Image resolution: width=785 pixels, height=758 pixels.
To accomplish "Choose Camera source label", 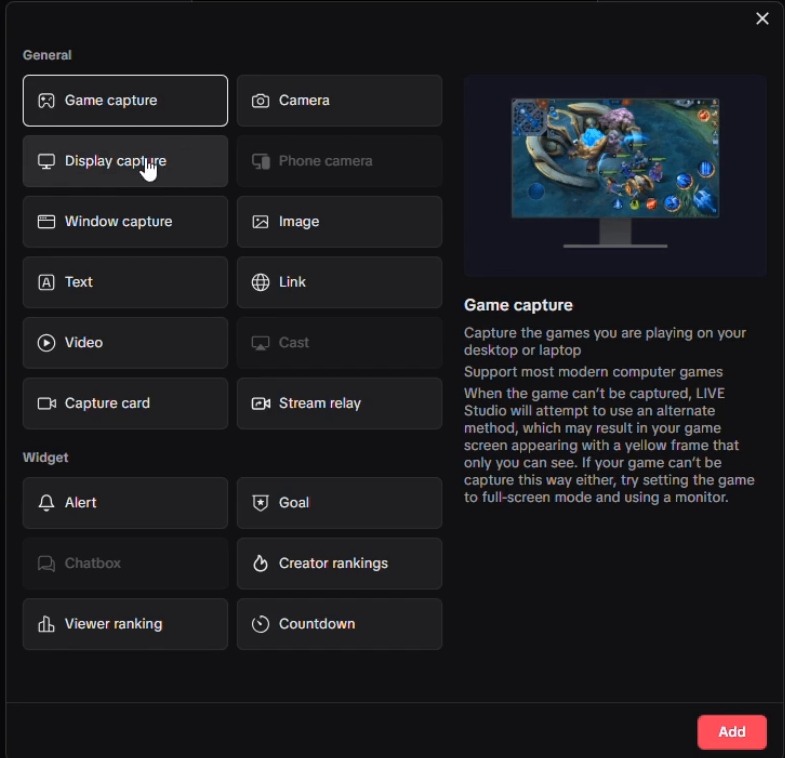I will [x=304, y=101].
